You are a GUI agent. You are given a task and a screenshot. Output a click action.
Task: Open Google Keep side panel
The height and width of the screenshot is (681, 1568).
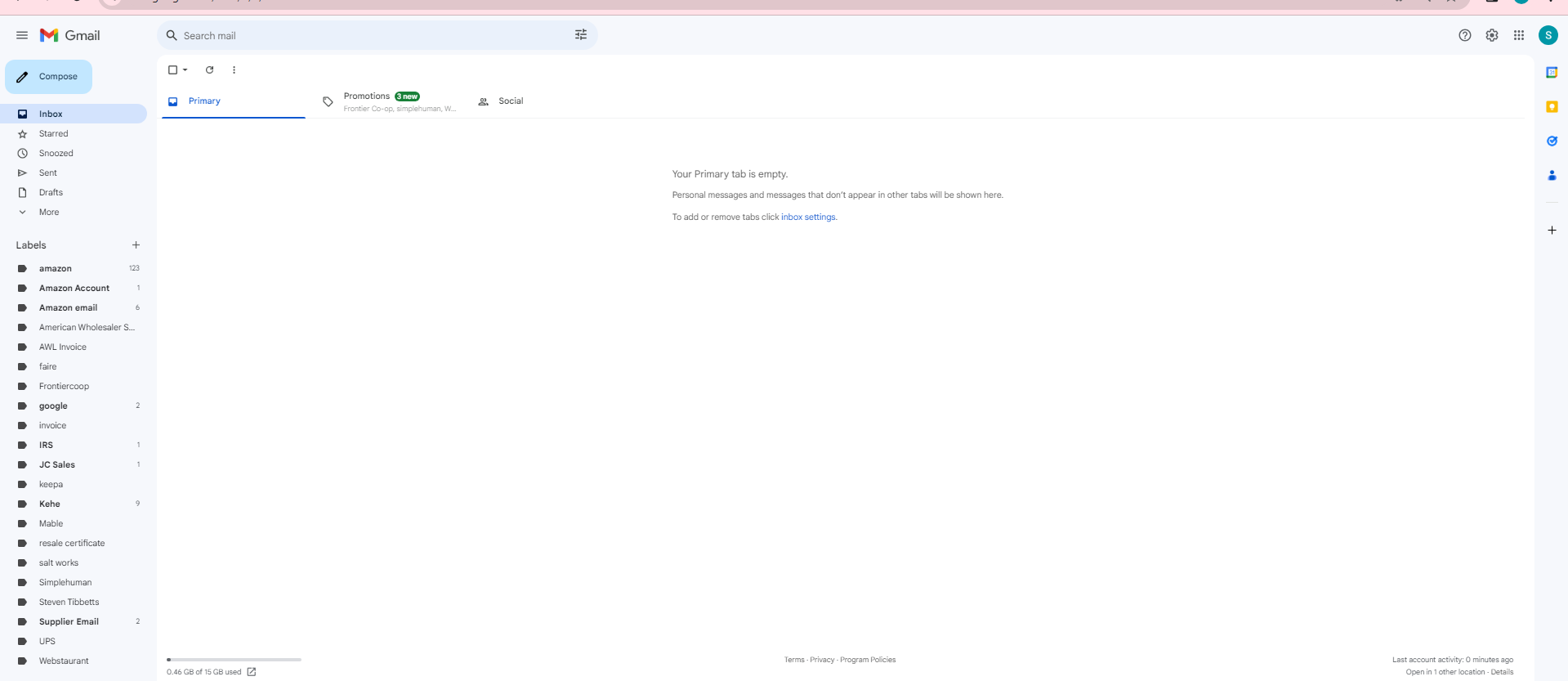[1552, 107]
